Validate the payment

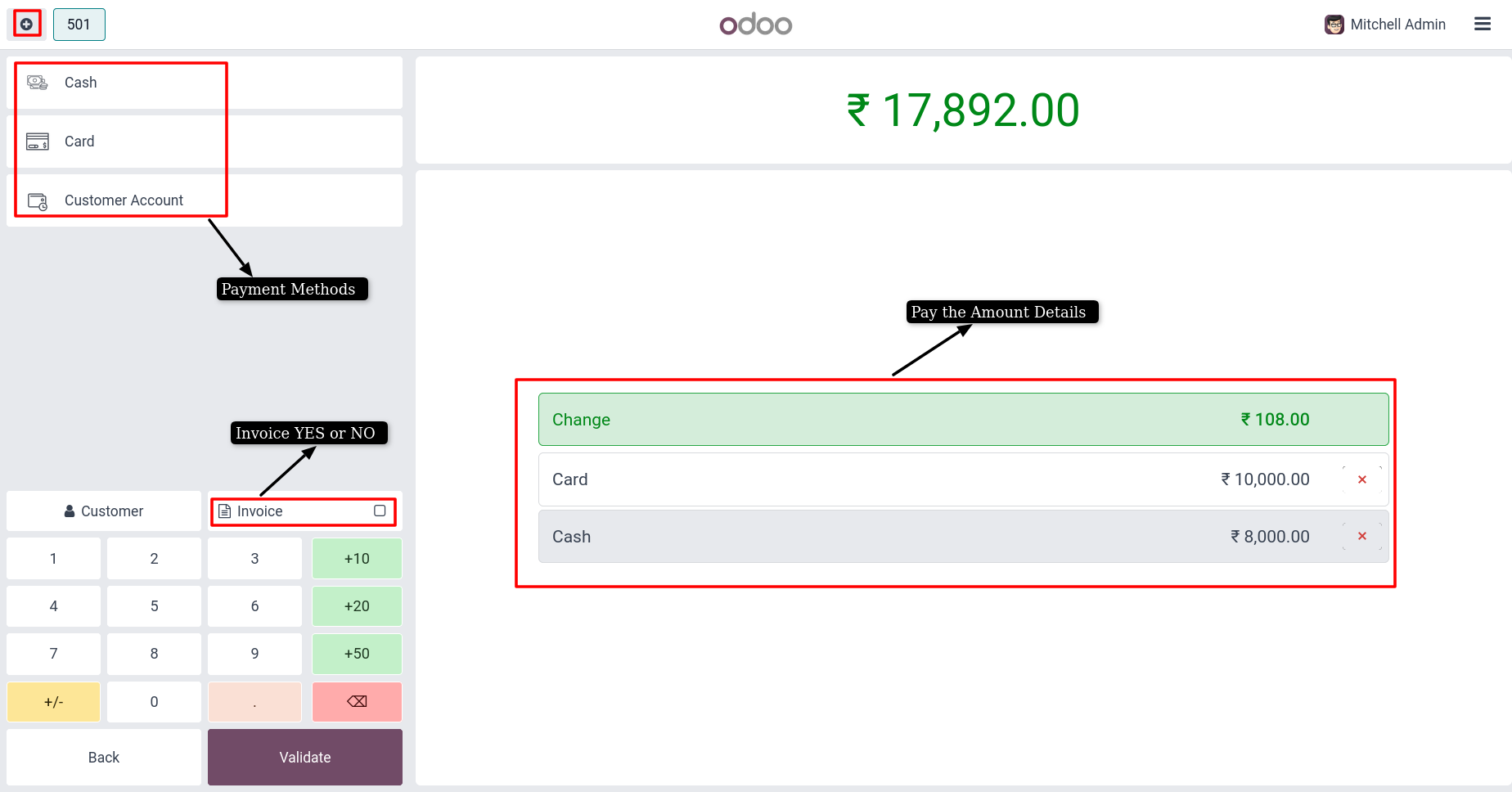[x=305, y=758]
